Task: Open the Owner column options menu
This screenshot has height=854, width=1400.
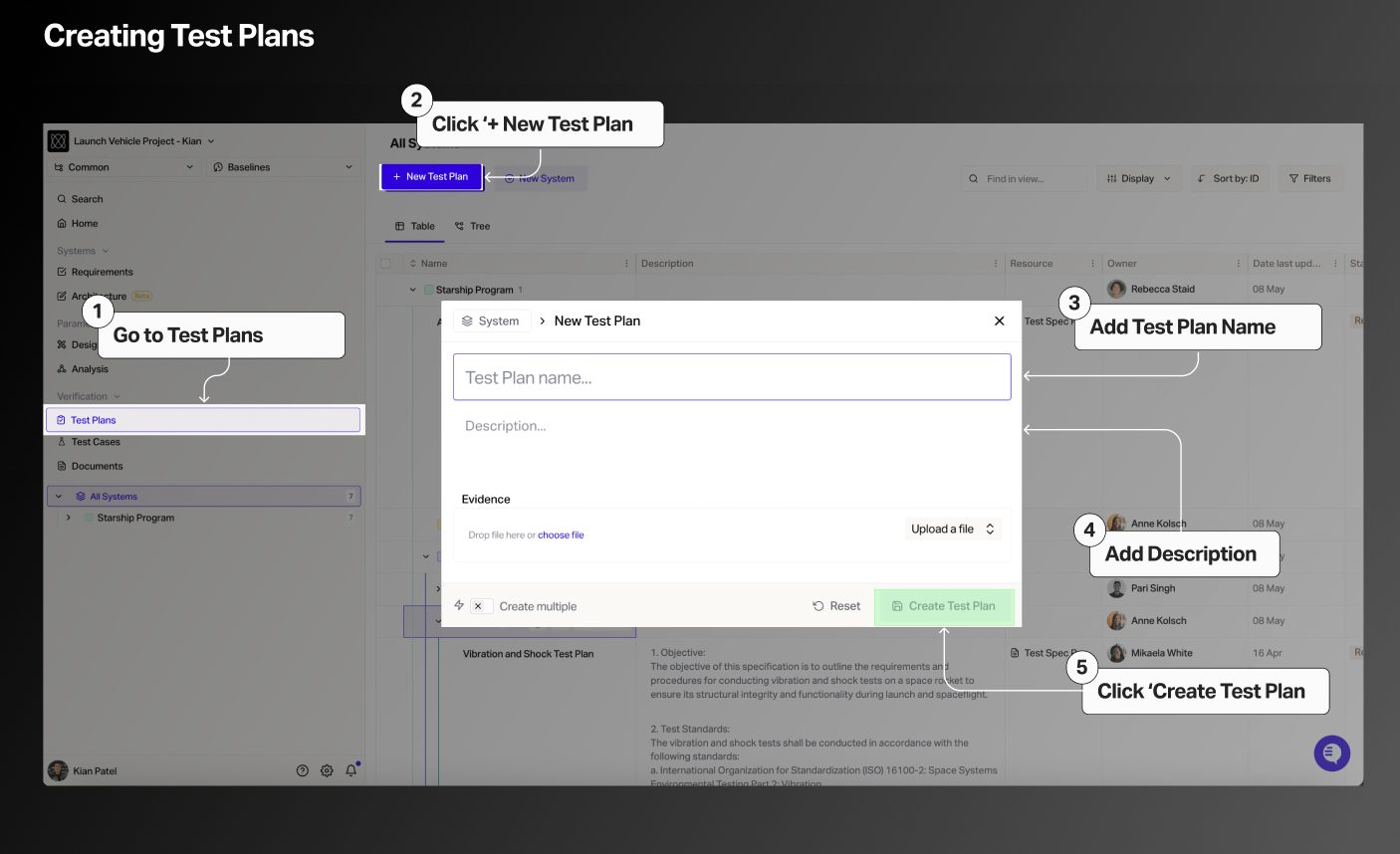Action: coord(1239,264)
